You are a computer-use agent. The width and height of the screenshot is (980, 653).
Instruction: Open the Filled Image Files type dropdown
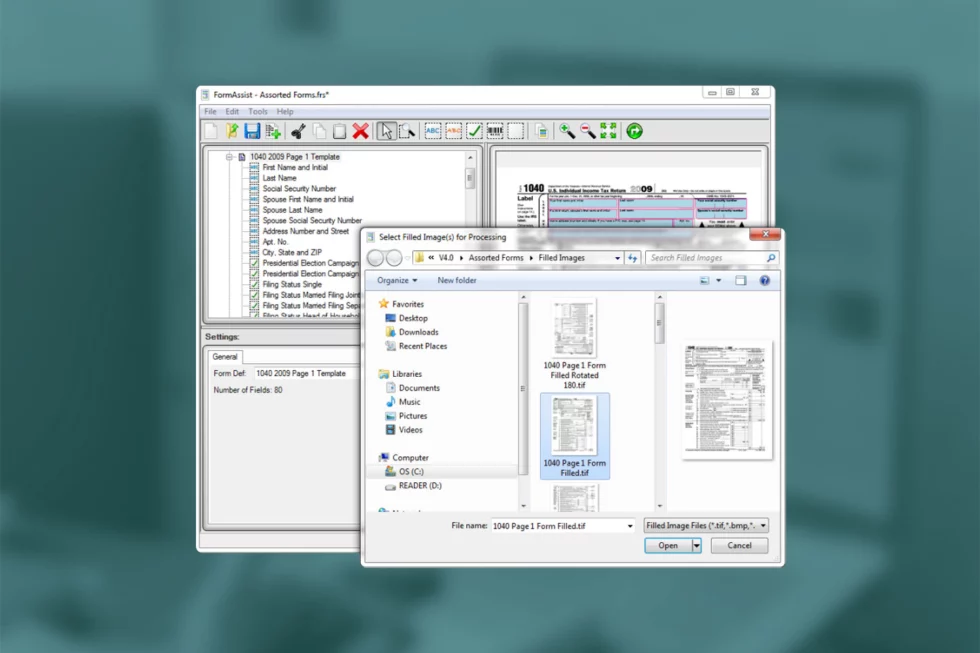pyautogui.click(x=706, y=525)
